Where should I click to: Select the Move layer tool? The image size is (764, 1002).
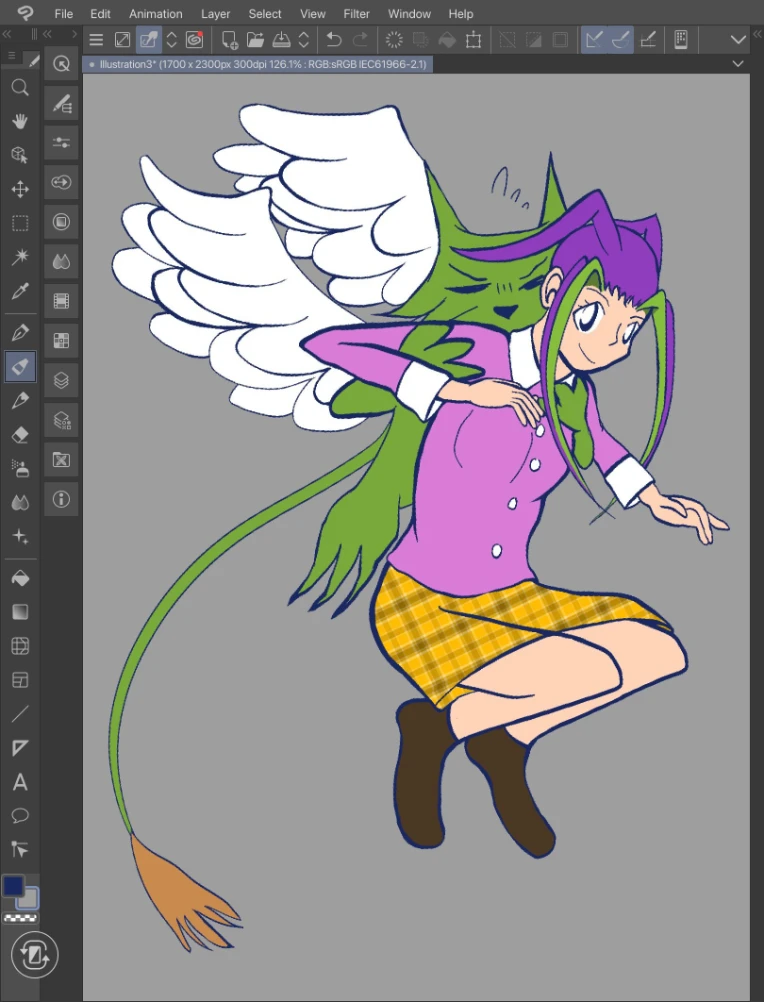point(20,189)
